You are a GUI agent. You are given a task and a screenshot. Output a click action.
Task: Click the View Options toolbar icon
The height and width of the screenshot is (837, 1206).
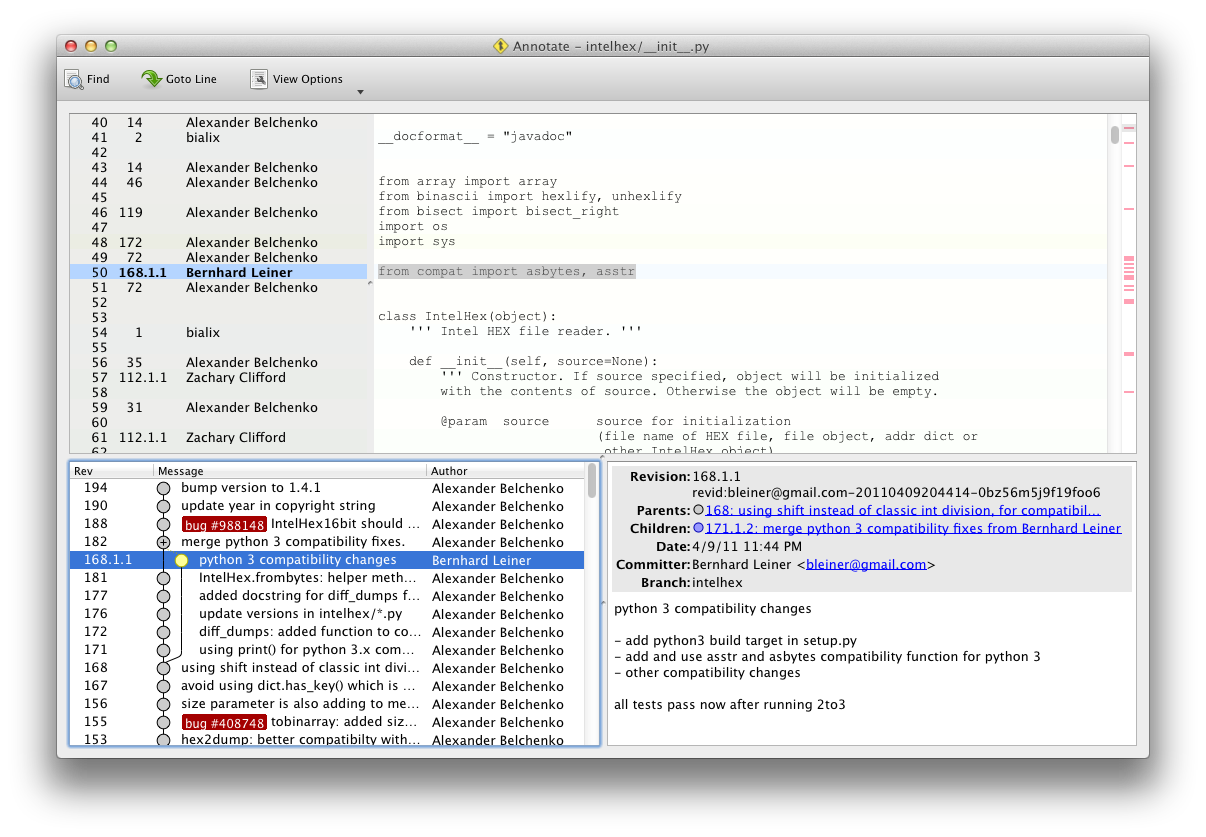pos(259,80)
